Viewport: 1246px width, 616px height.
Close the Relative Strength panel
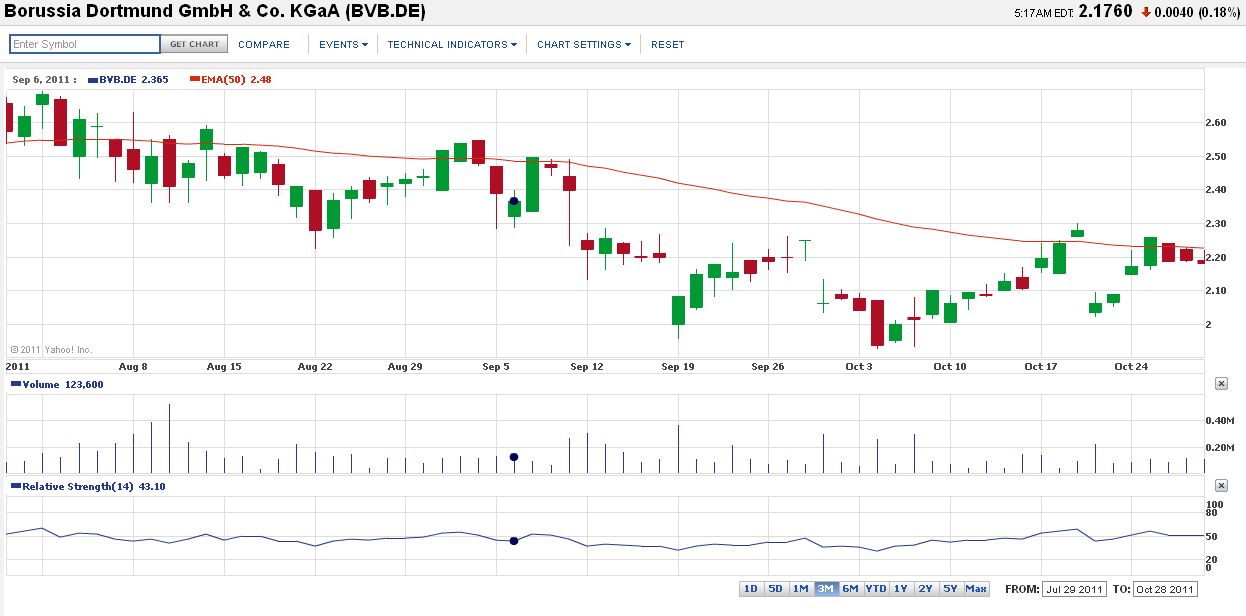(1221, 485)
